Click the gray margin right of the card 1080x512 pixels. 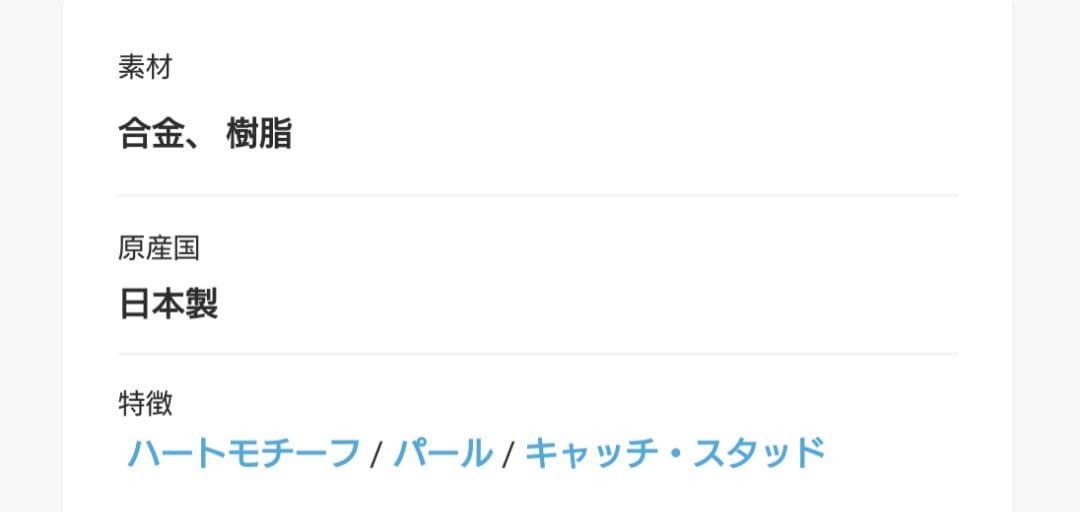click(x=1046, y=256)
